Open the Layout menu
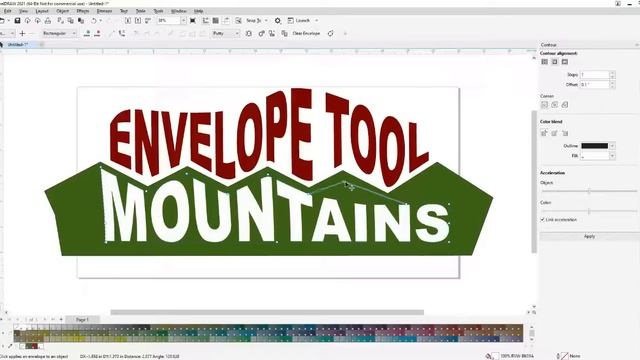Image resolution: width=640 pixels, height=360 pixels. (42, 11)
